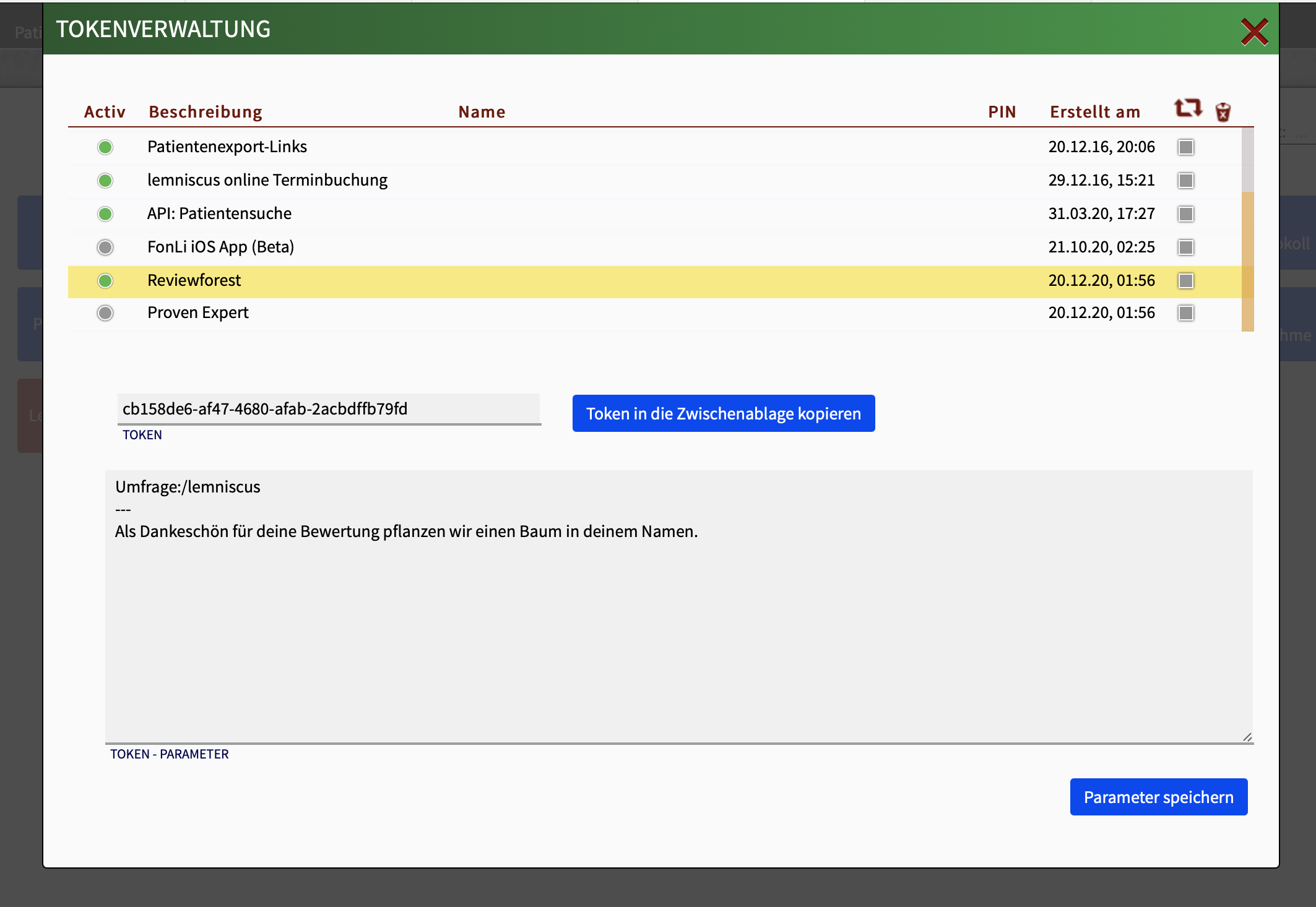
Task: Toggle active status of lemniscus online Terminbuchung
Action: [x=105, y=181]
